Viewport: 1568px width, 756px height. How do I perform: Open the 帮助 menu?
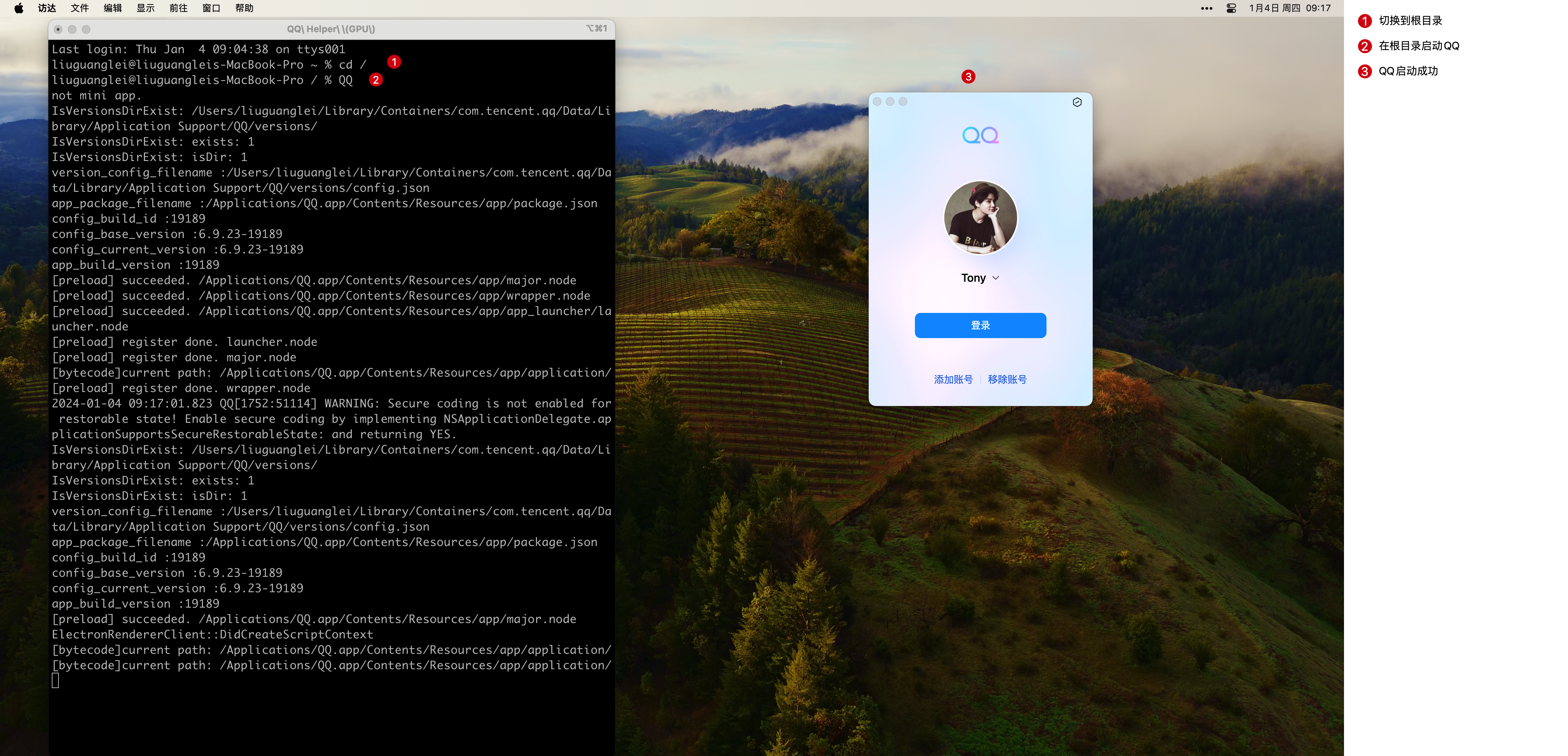click(244, 8)
